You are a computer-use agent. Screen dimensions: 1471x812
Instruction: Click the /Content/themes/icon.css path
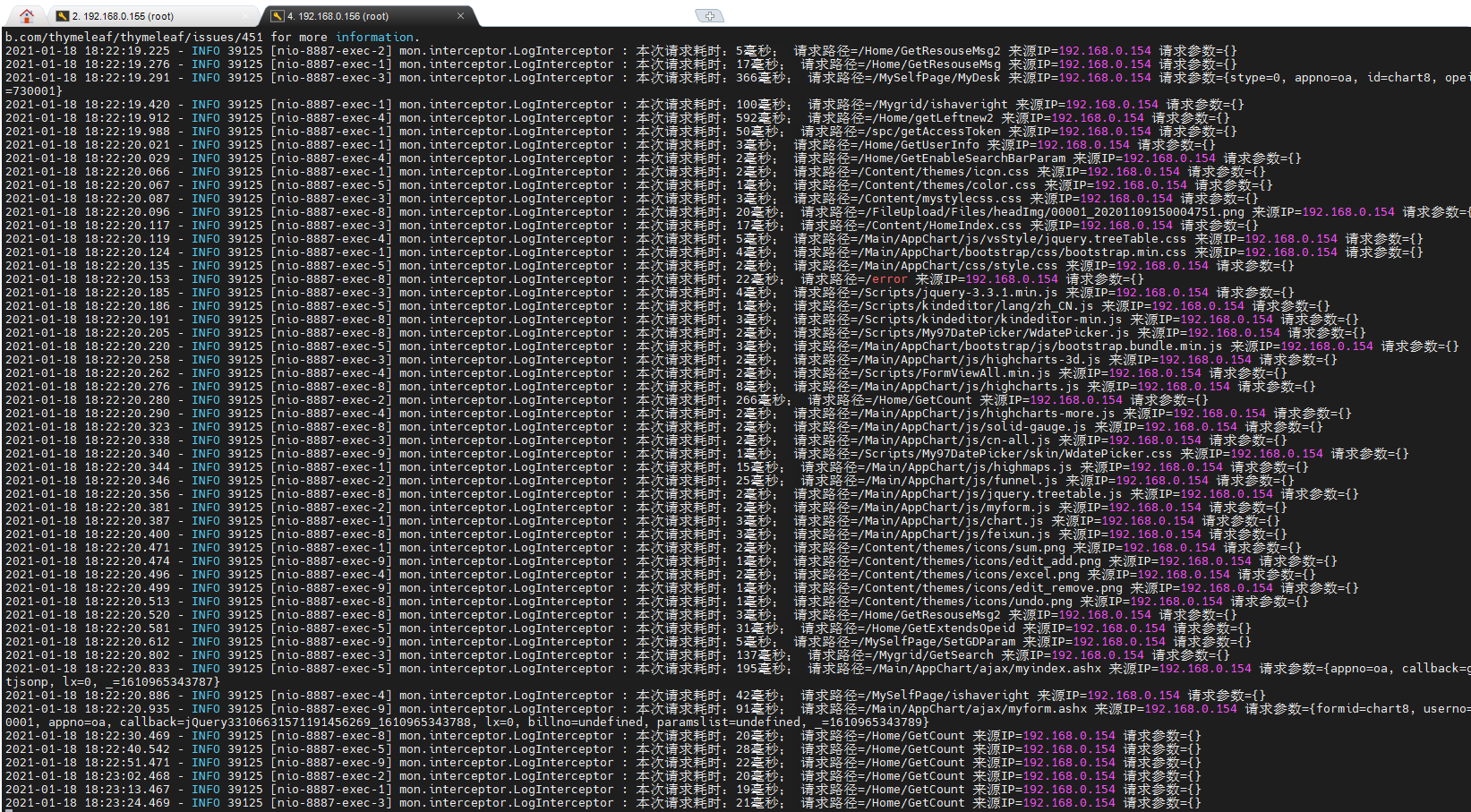(x=945, y=172)
